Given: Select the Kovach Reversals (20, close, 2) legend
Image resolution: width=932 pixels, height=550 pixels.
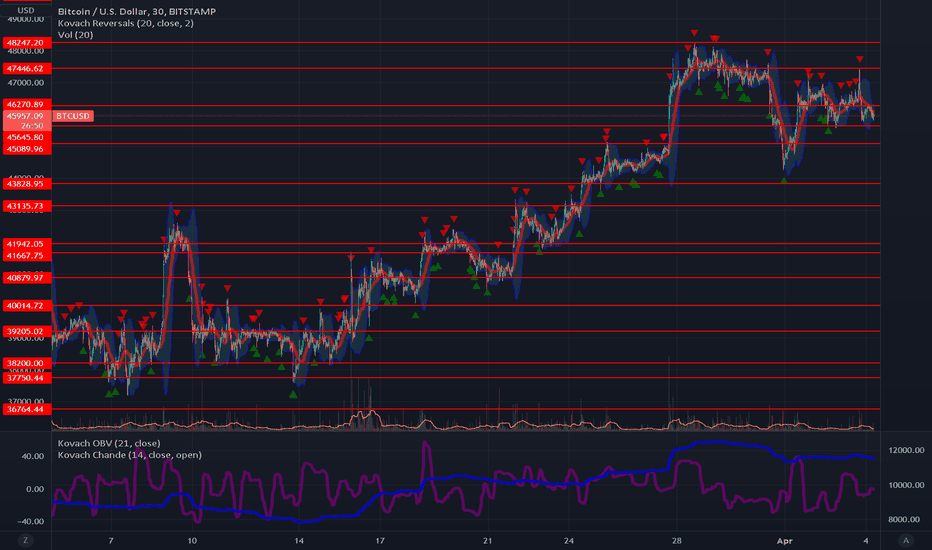Looking at the screenshot, I should tap(125, 23).
